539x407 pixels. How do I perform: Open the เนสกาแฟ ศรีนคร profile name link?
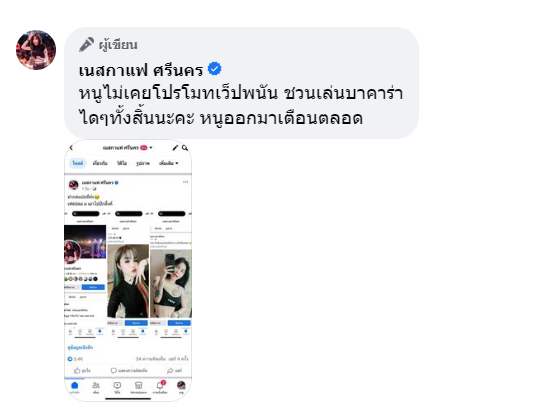click(x=141, y=70)
